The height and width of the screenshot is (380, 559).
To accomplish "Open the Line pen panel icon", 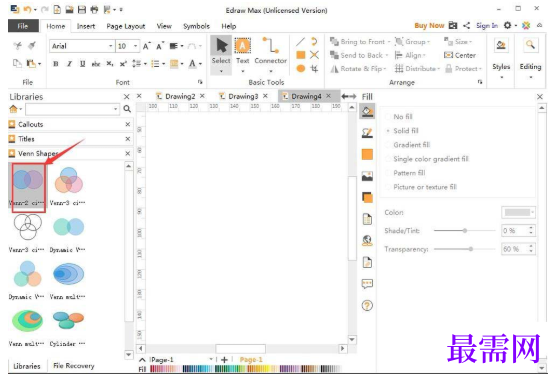I will 367,133.
